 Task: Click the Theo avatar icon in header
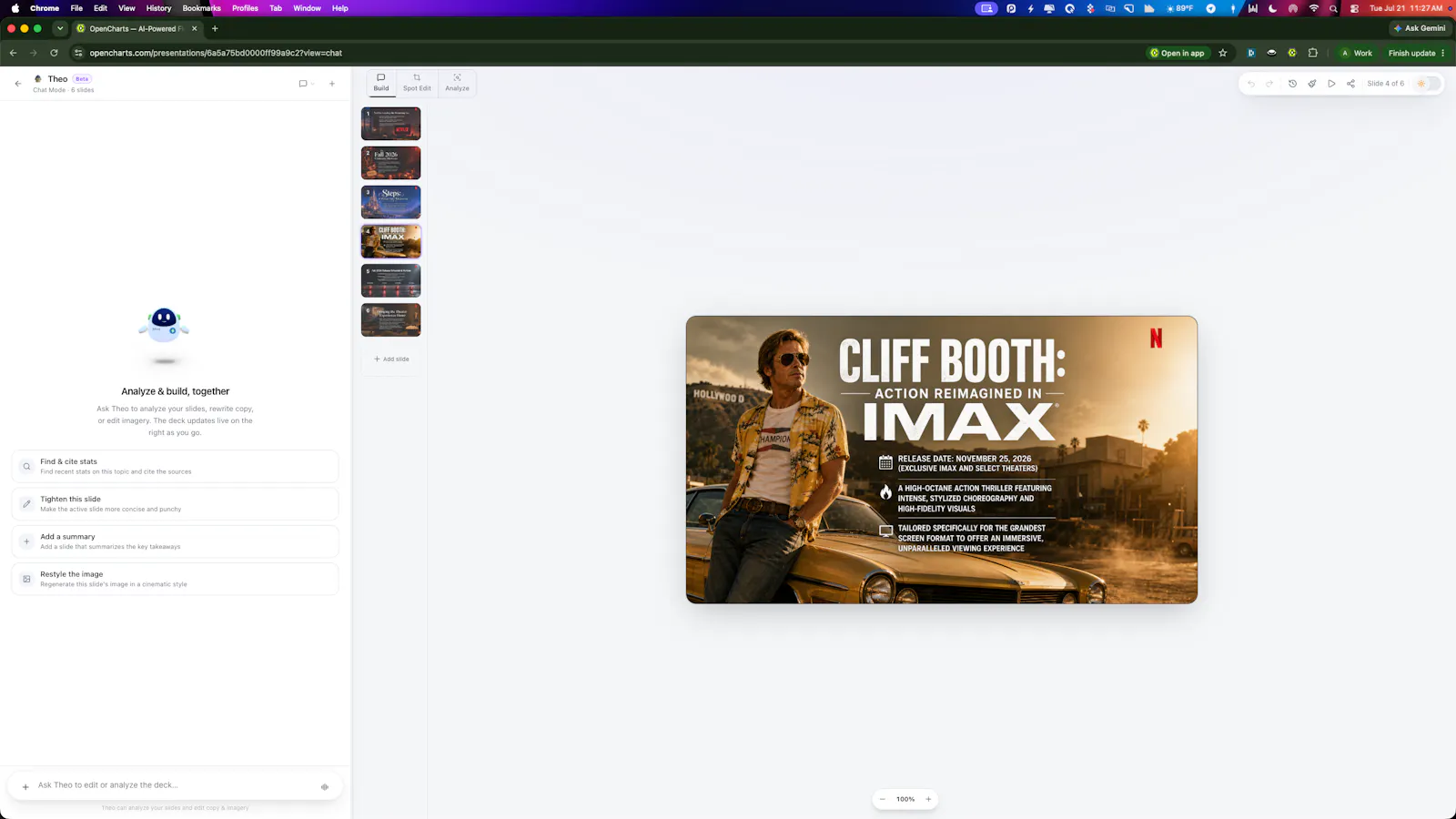coord(38,79)
